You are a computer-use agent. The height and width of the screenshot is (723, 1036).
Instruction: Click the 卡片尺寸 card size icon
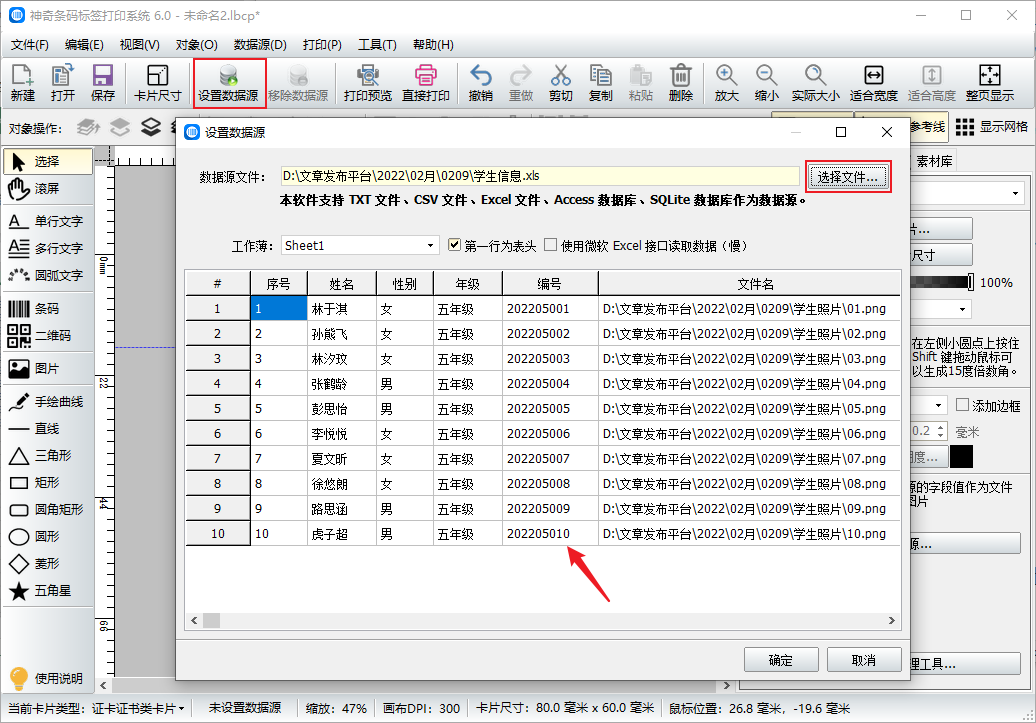[157, 76]
